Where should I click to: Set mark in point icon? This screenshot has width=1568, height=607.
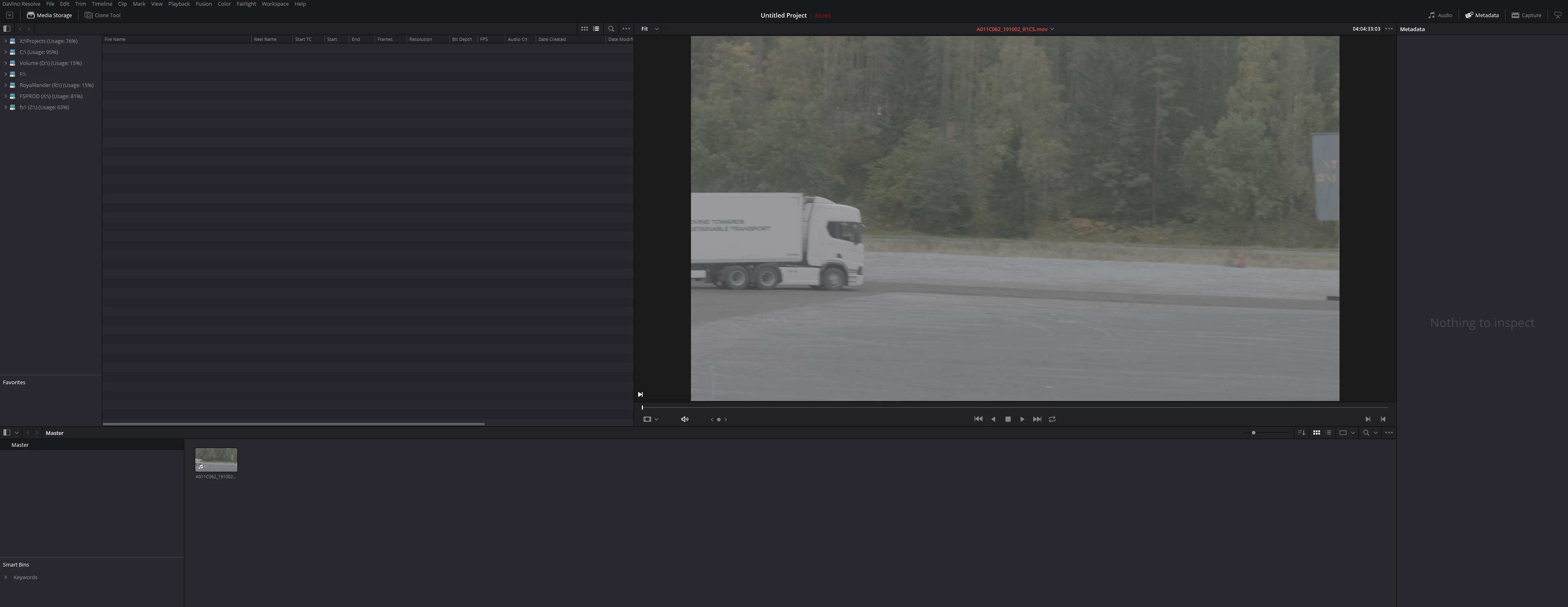pos(1367,419)
